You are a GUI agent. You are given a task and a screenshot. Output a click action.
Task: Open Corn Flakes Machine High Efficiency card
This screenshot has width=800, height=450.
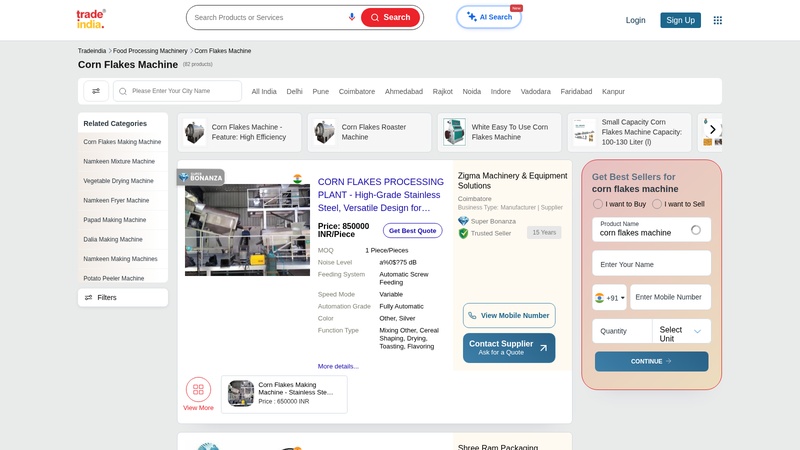(x=239, y=132)
